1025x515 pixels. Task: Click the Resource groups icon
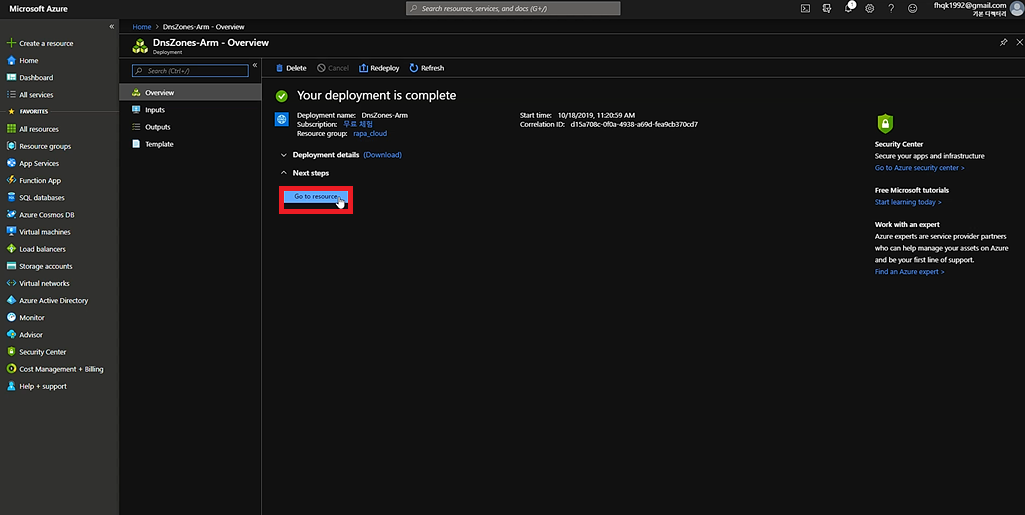tap(11, 146)
